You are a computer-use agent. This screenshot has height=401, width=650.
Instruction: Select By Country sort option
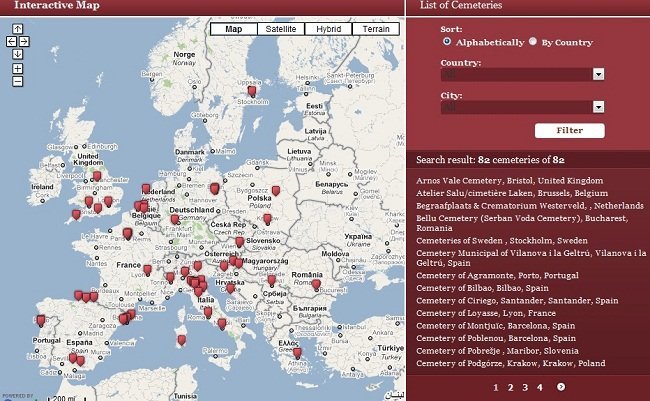point(533,41)
